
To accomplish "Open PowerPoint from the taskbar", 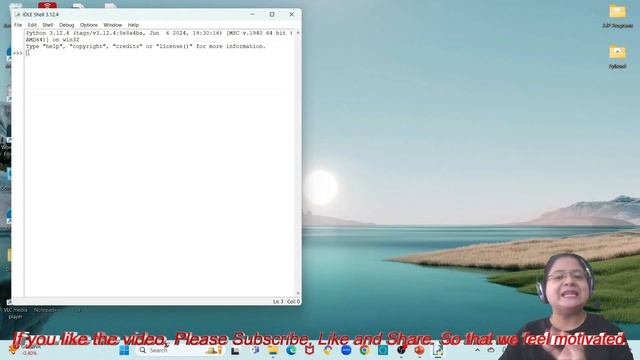I will click(419, 350).
